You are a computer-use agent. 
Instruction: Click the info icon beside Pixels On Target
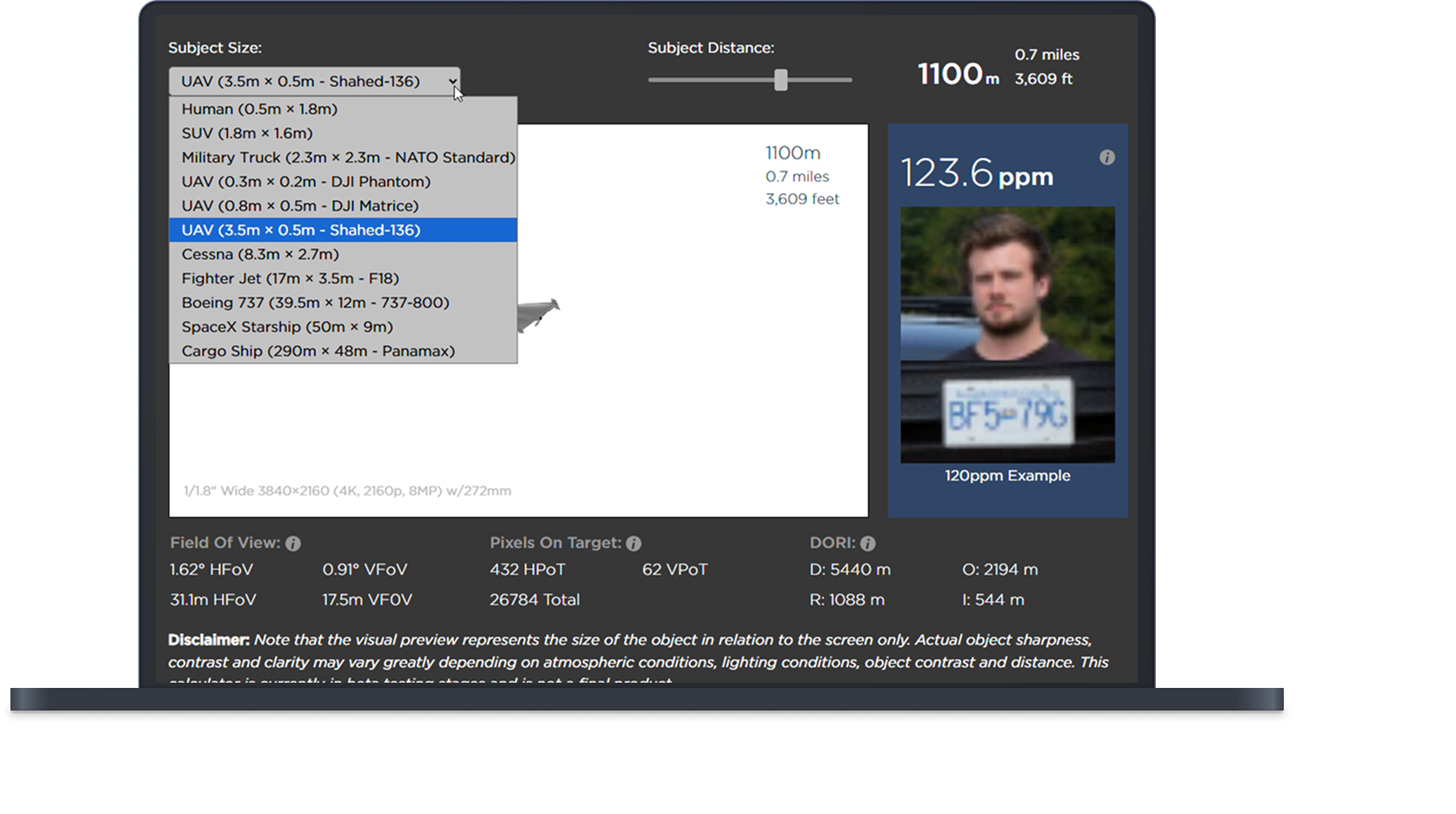(x=633, y=544)
